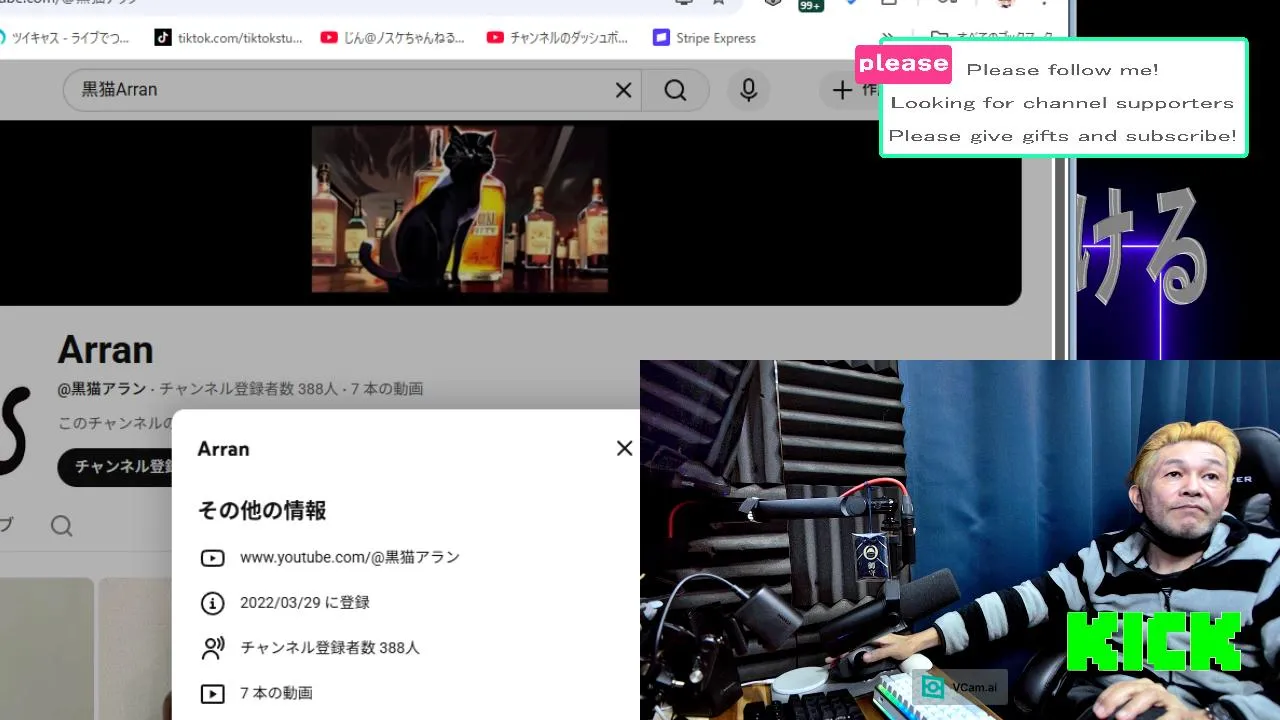Click the VCam.ai watermark badge

(x=960, y=687)
